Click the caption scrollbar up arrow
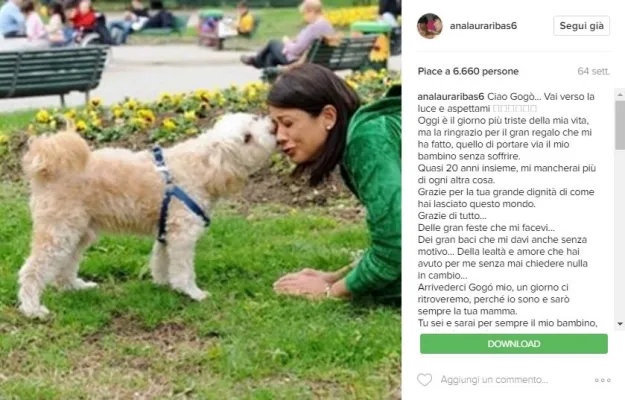Viewport: 625px width, 400px height. coord(620,95)
